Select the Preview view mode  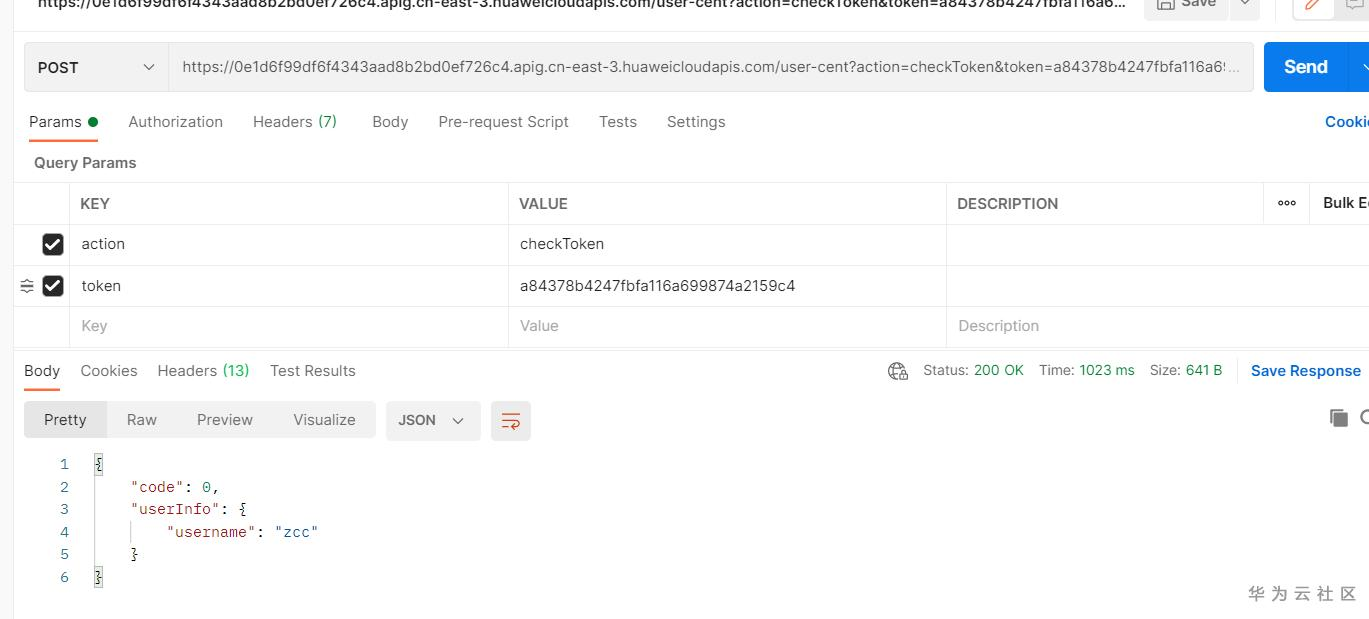225,420
